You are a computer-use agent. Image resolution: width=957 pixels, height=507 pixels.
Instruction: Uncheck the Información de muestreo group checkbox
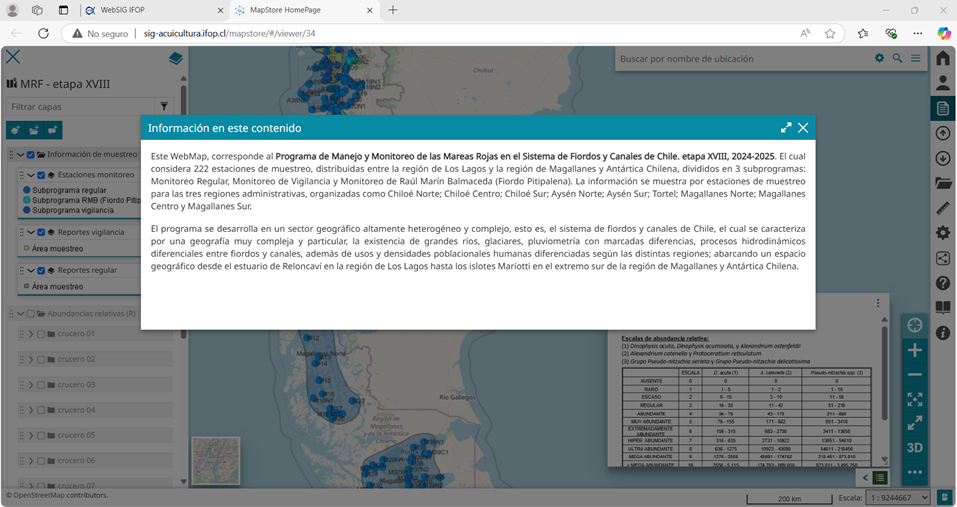31,155
